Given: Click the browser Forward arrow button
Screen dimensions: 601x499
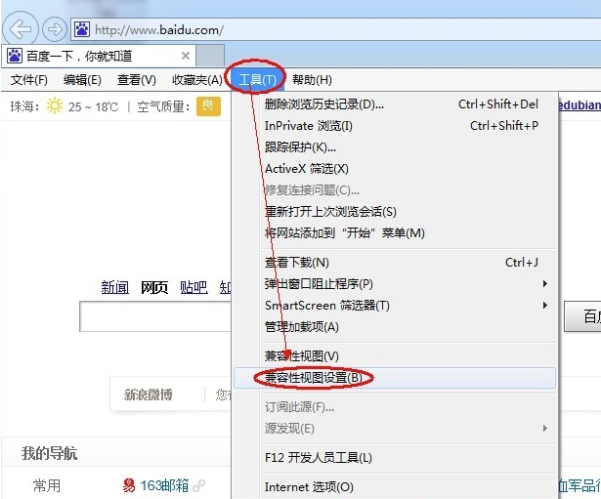Looking at the screenshot, I should click(x=54, y=29).
